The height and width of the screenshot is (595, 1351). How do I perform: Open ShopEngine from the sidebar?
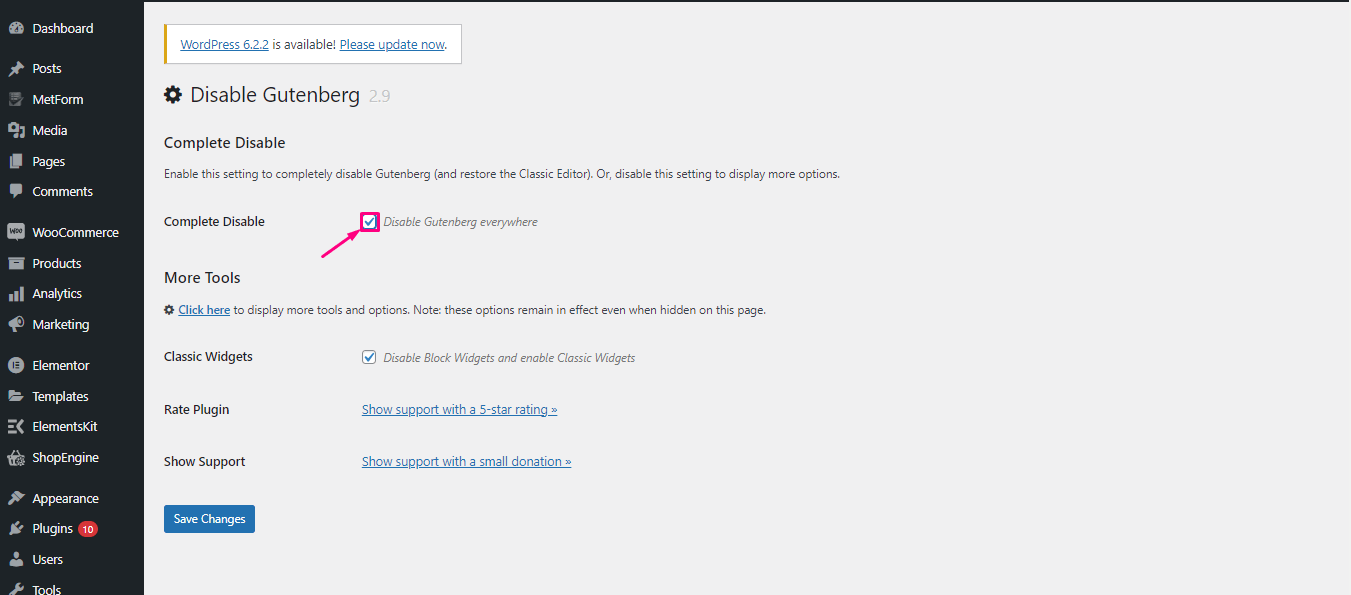coord(17,457)
